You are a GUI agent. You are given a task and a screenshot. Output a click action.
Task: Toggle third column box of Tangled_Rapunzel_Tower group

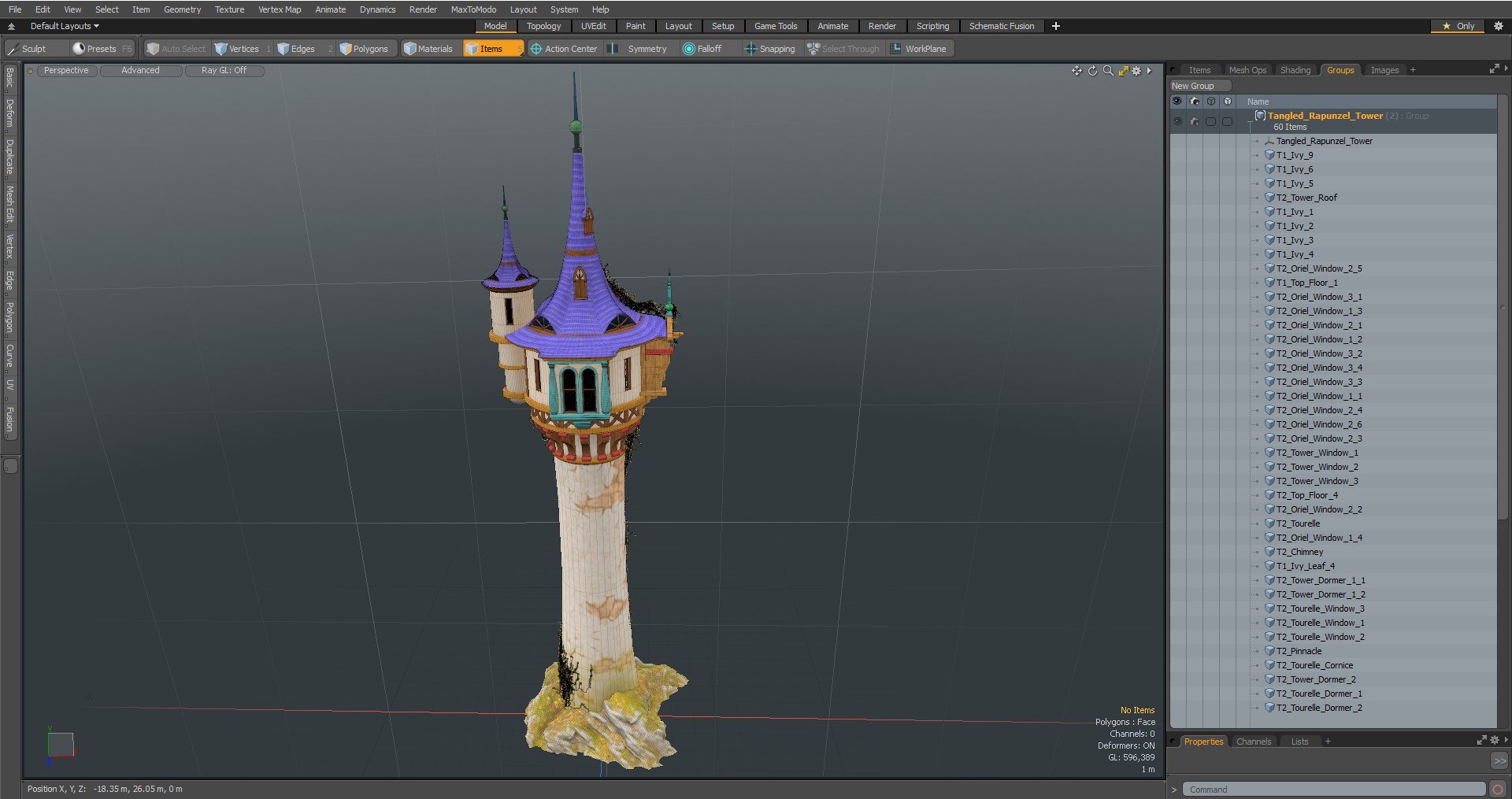1210,121
